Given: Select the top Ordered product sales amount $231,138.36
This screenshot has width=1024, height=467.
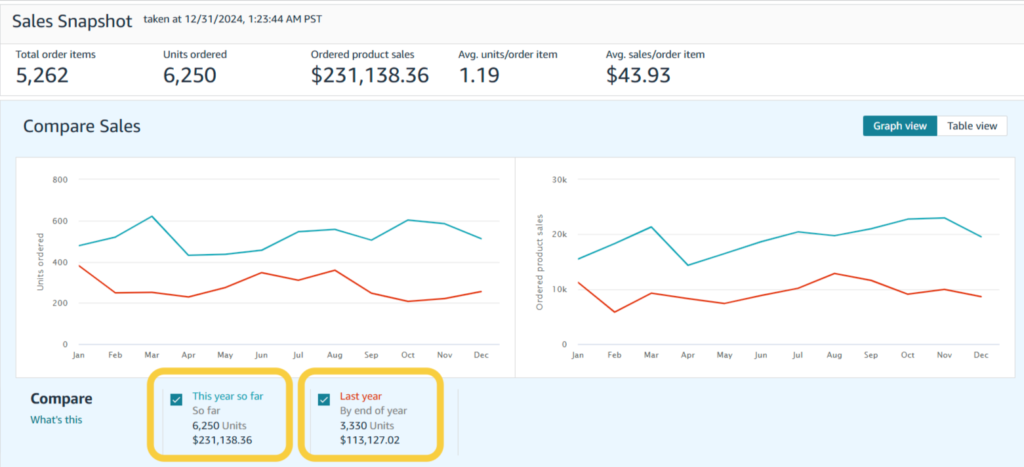Looking at the screenshot, I should pyautogui.click(x=369, y=74).
